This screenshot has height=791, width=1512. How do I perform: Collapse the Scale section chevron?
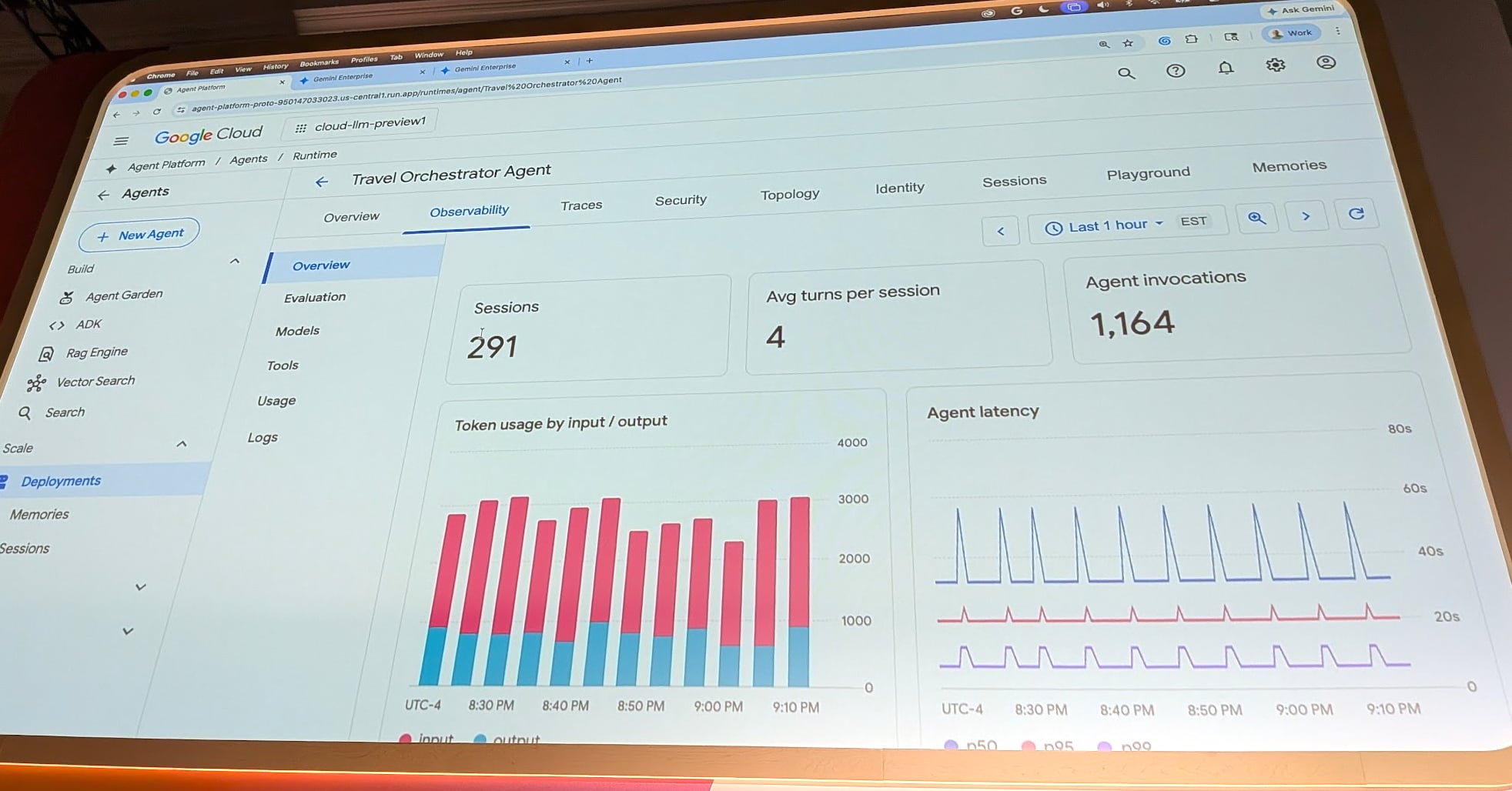(x=182, y=444)
